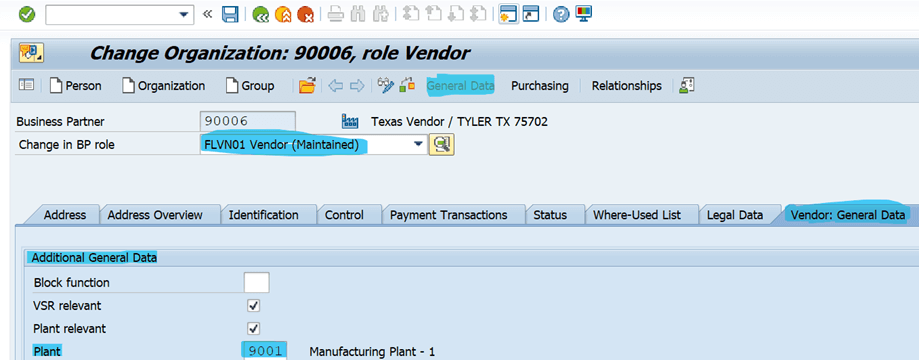Click the green checkmark Enter icon

pos(26,14)
